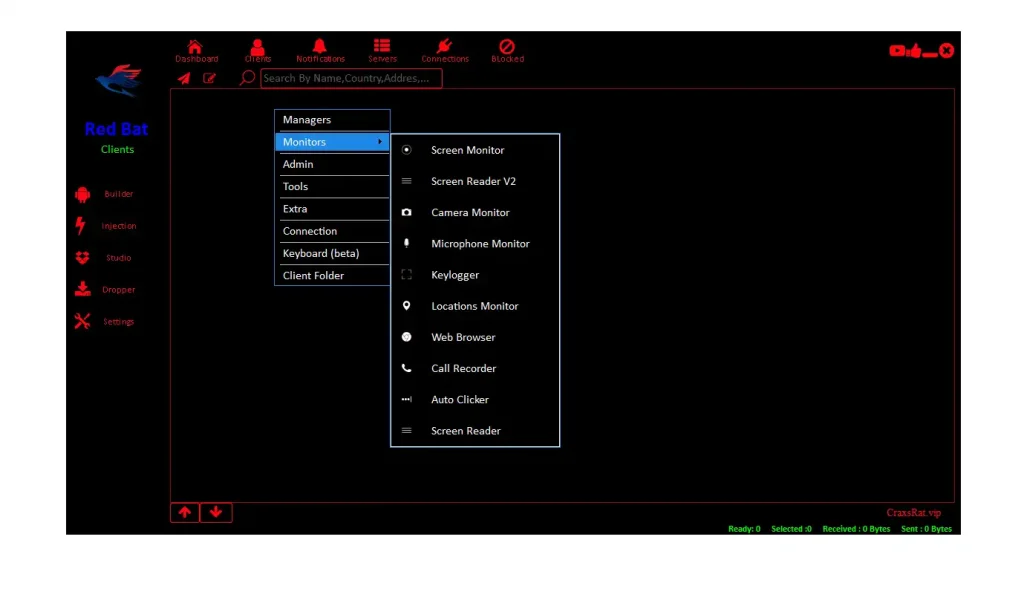Click the magnifier search icon
The width and height of the screenshot is (1024, 603).
coord(245,78)
